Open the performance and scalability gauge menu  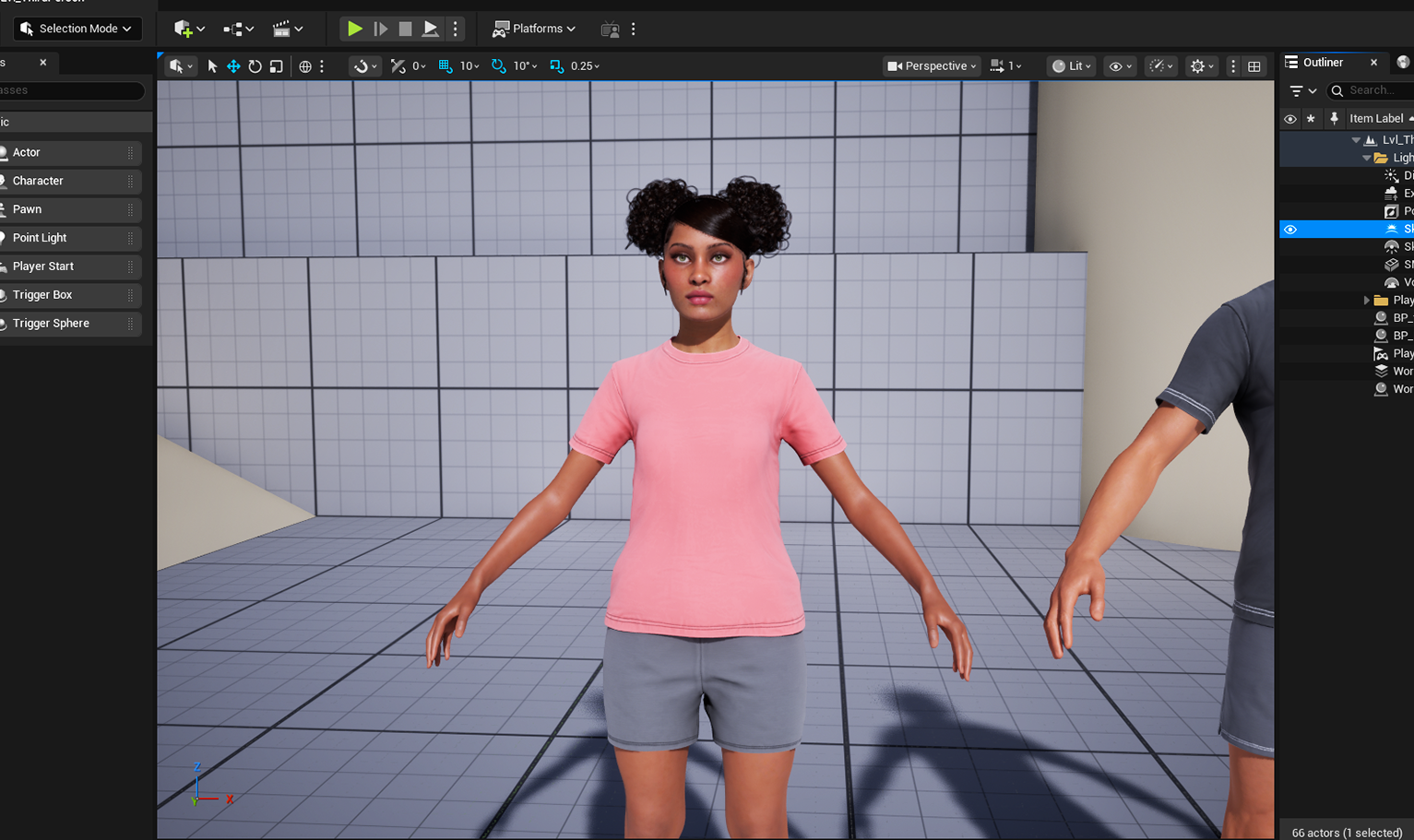point(1161,65)
